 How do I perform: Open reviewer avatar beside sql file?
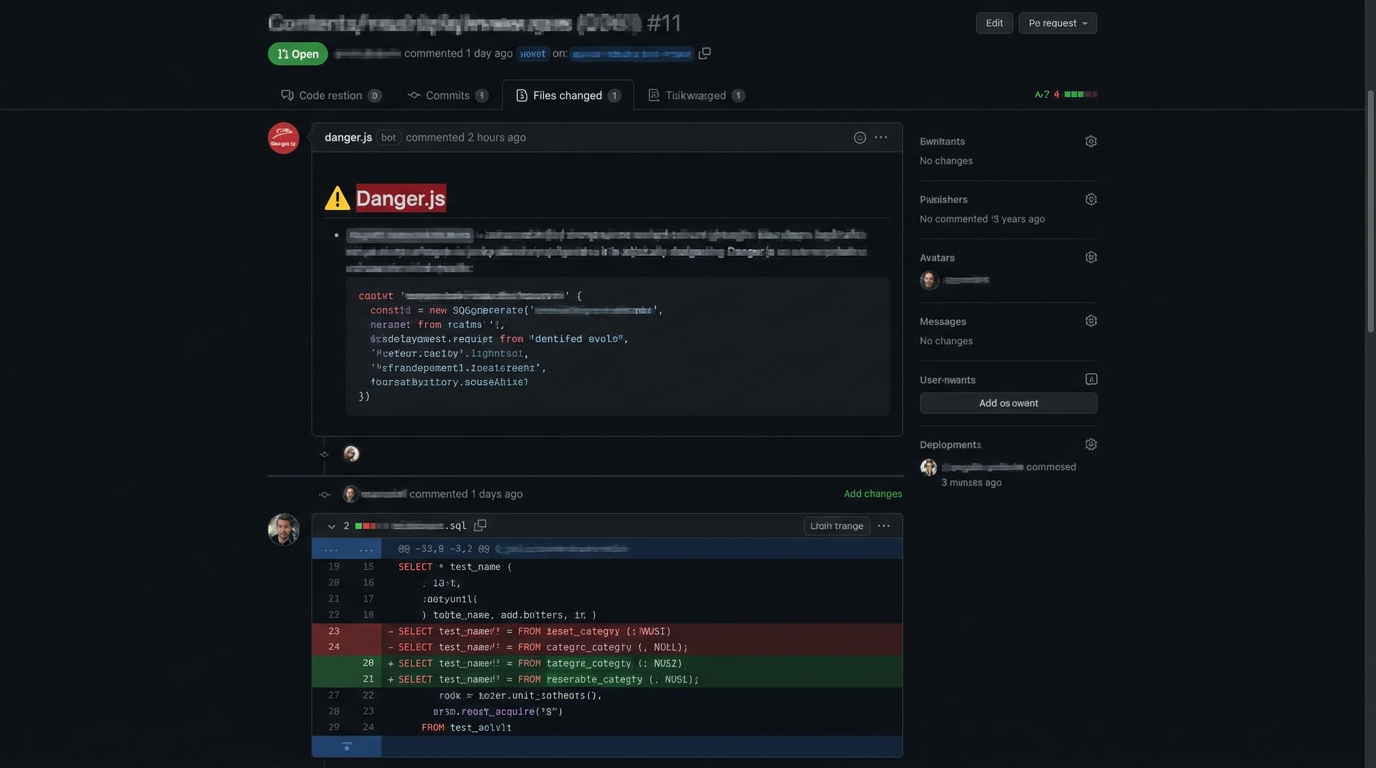click(283, 529)
